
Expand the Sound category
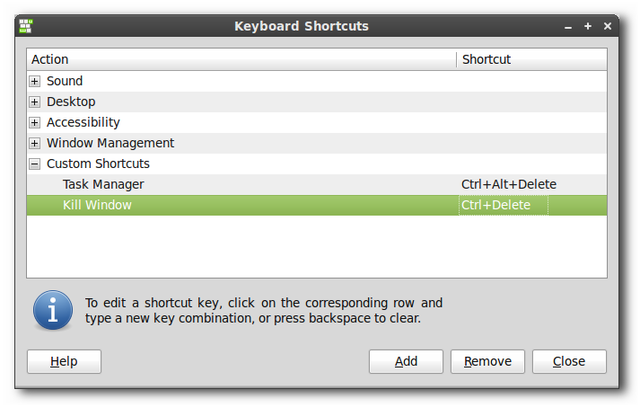(35, 81)
